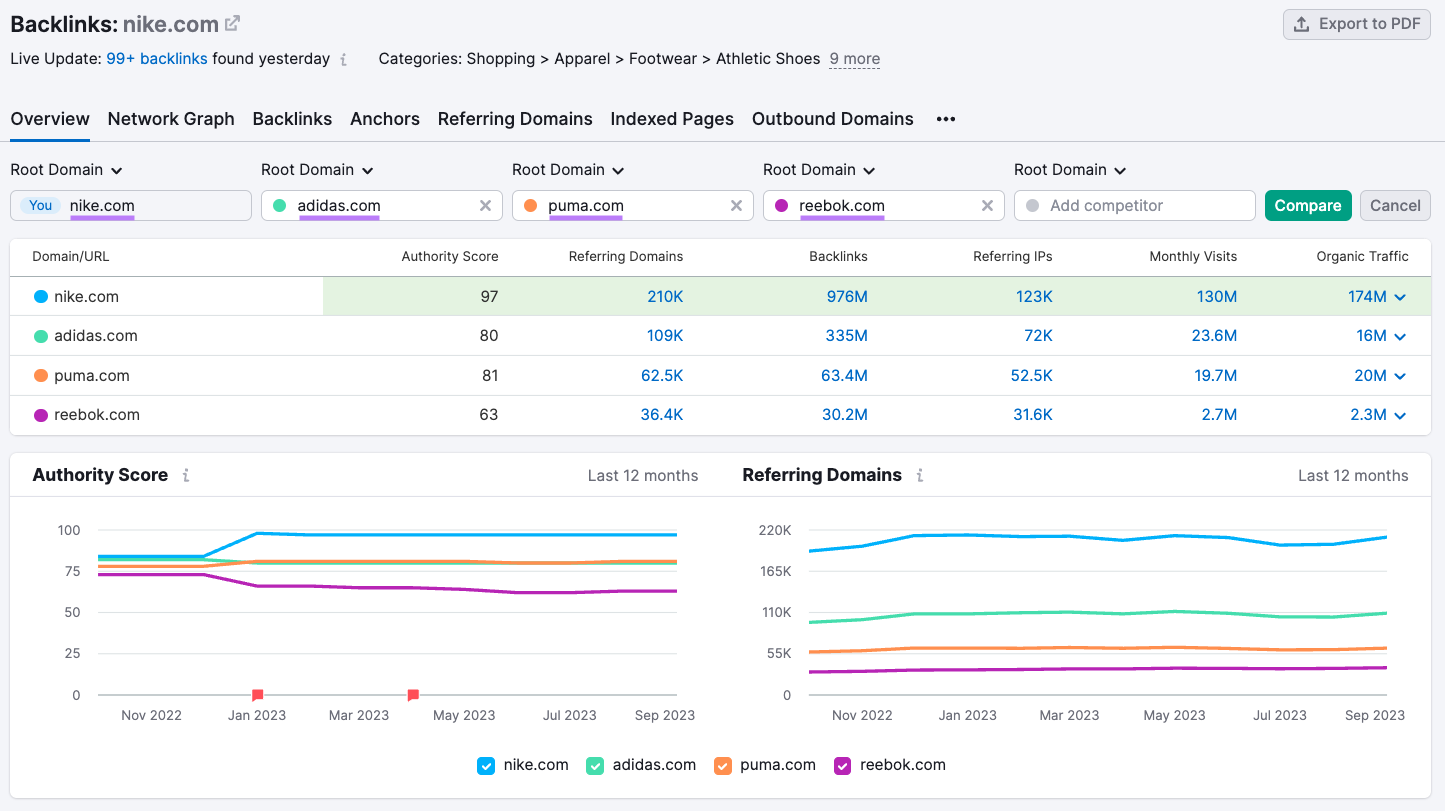Click the Add competitor input field
This screenshot has width=1445, height=811.
point(1134,205)
